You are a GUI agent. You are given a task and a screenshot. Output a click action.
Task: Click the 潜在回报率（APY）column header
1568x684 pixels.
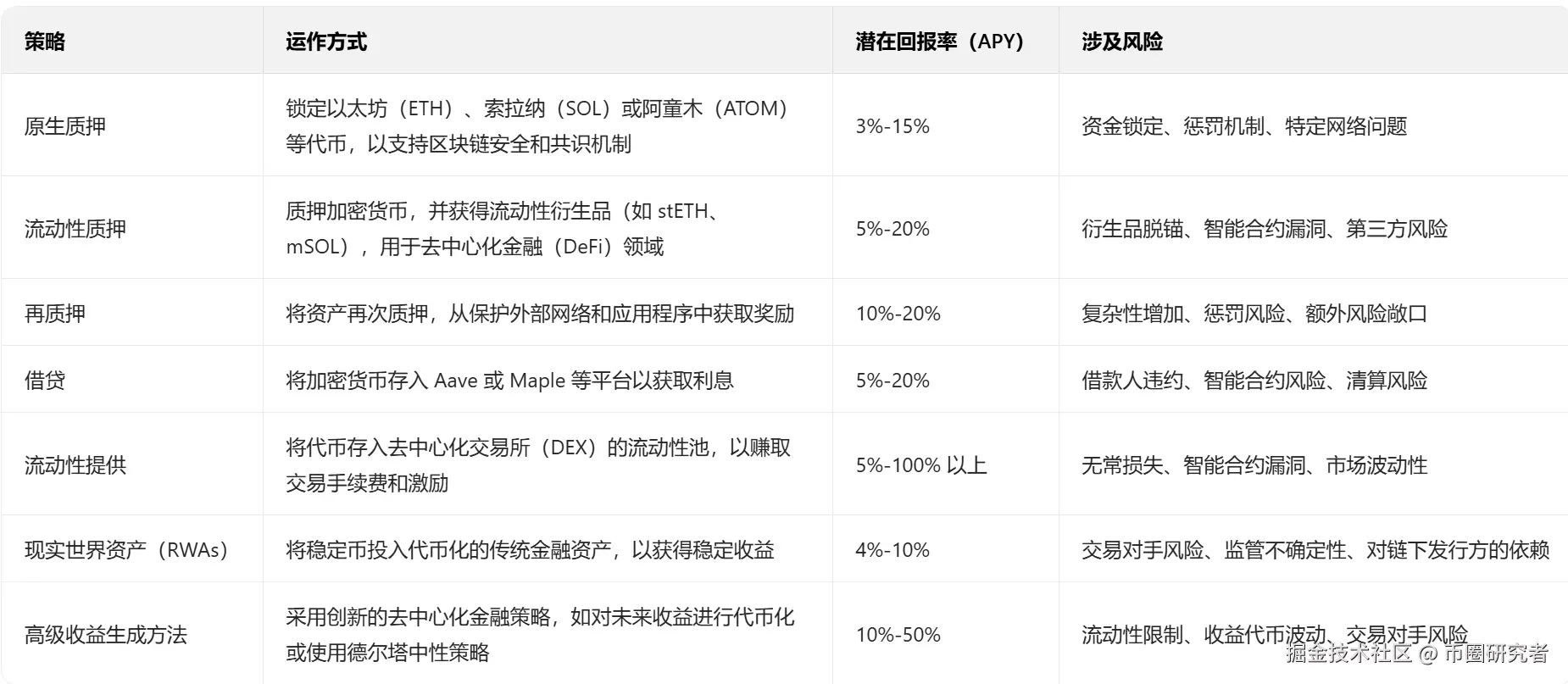click(x=939, y=42)
